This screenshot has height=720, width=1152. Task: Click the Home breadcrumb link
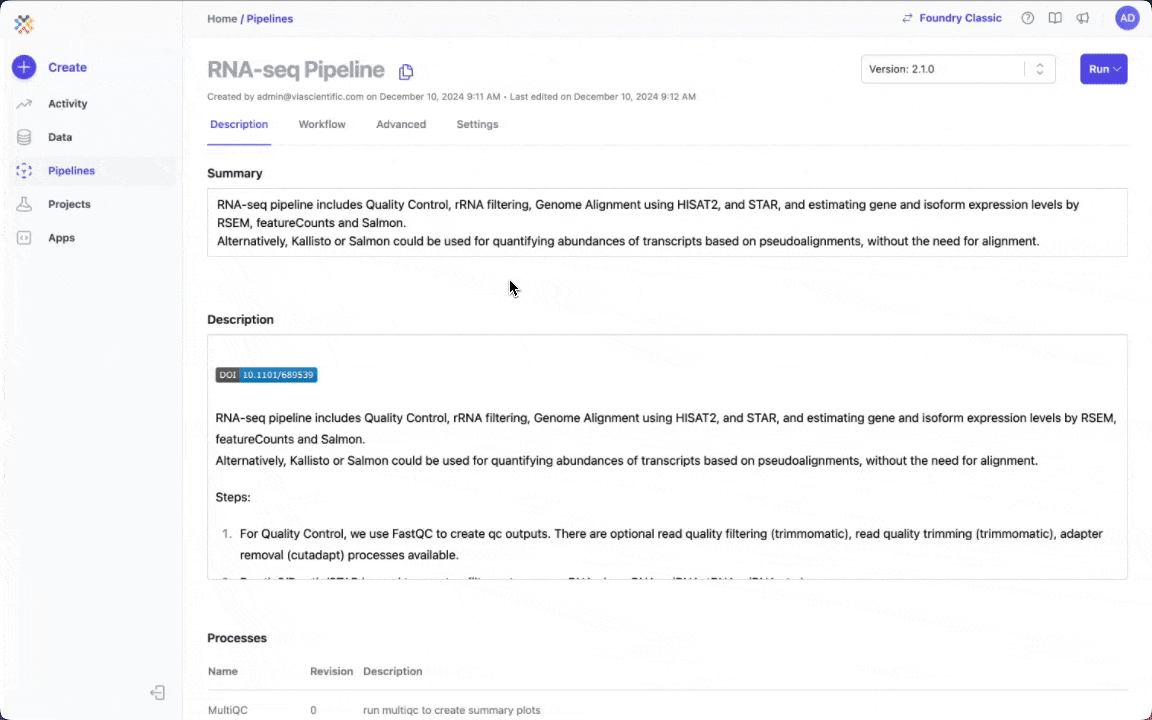[x=220, y=18]
